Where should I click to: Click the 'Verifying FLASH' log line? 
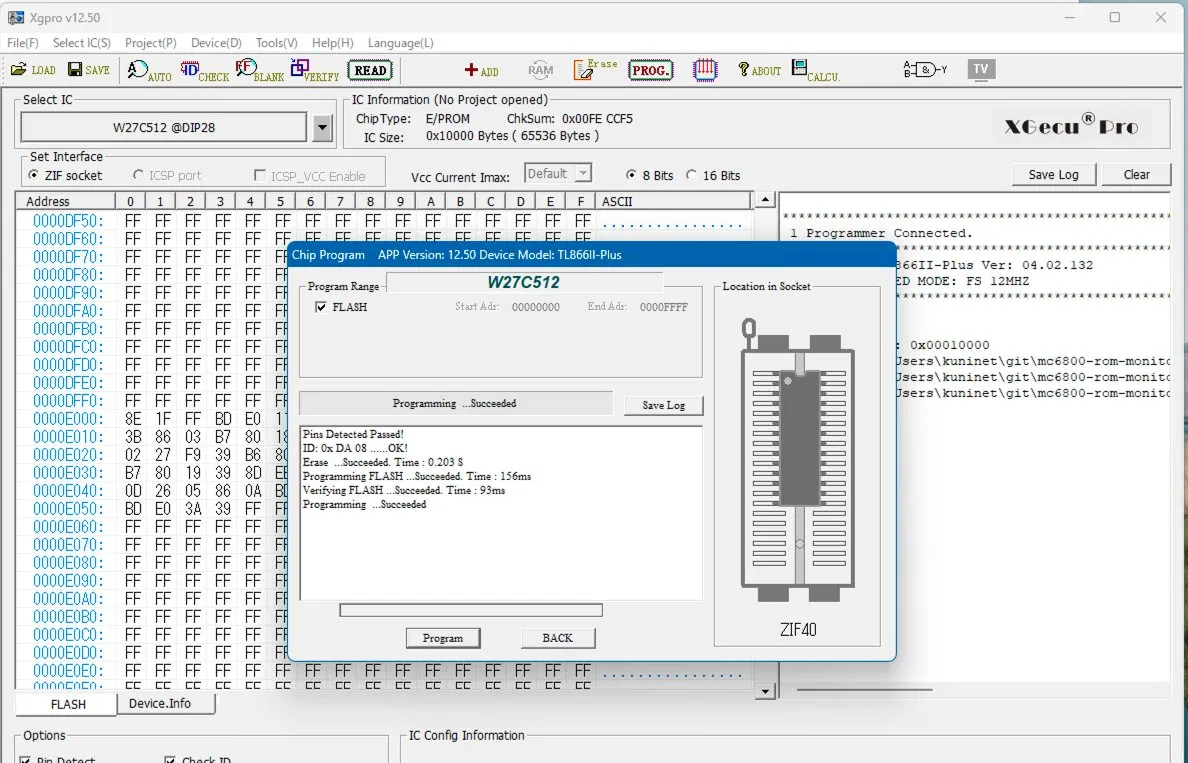(404, 490)
